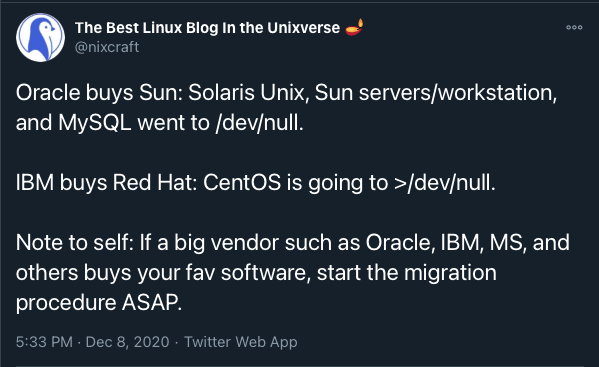599x367 pixels.
Task: Click the word "MySQL" in the tweet
Action: tap(95, 123)
